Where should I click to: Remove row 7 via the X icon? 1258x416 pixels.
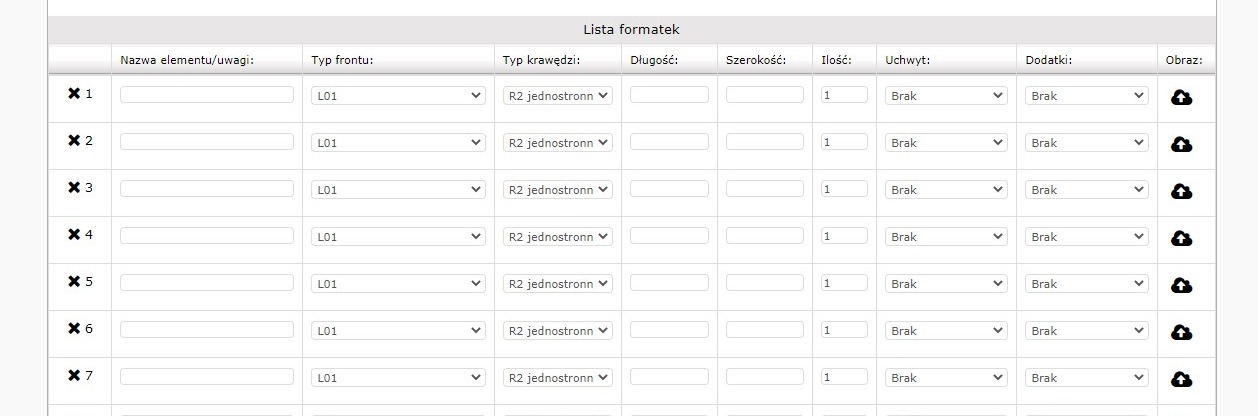tap(74, 376)
